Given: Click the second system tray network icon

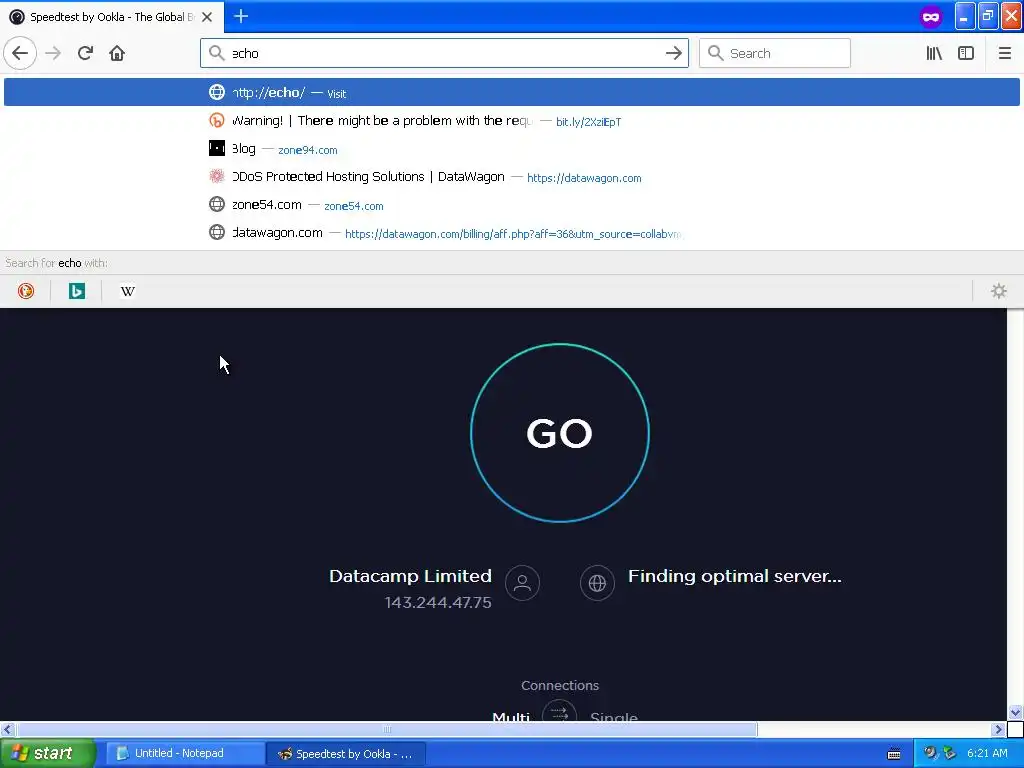Looking at the screenshot, I should point(950,753).
